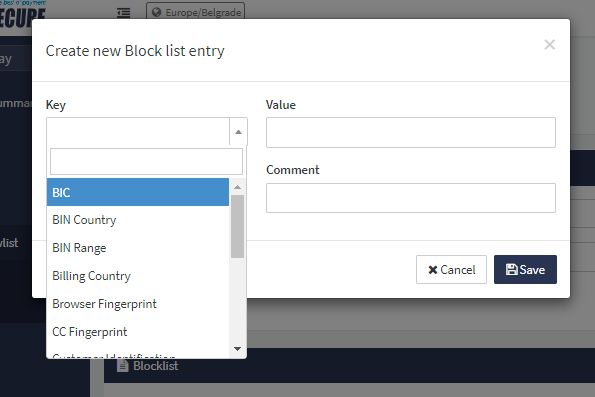
Task: Click the dropdown list scrollbar thumb
Action: coord(238,227)
